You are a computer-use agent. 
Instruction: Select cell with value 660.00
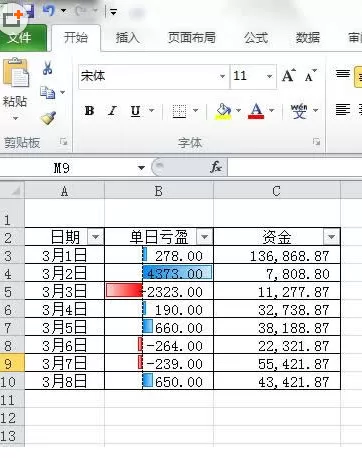coord(159,327)
